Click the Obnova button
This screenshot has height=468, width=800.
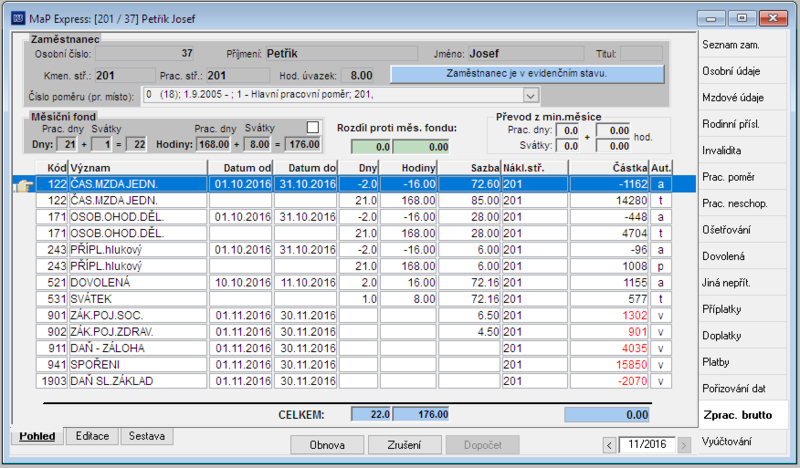click(x=327, y=445)
